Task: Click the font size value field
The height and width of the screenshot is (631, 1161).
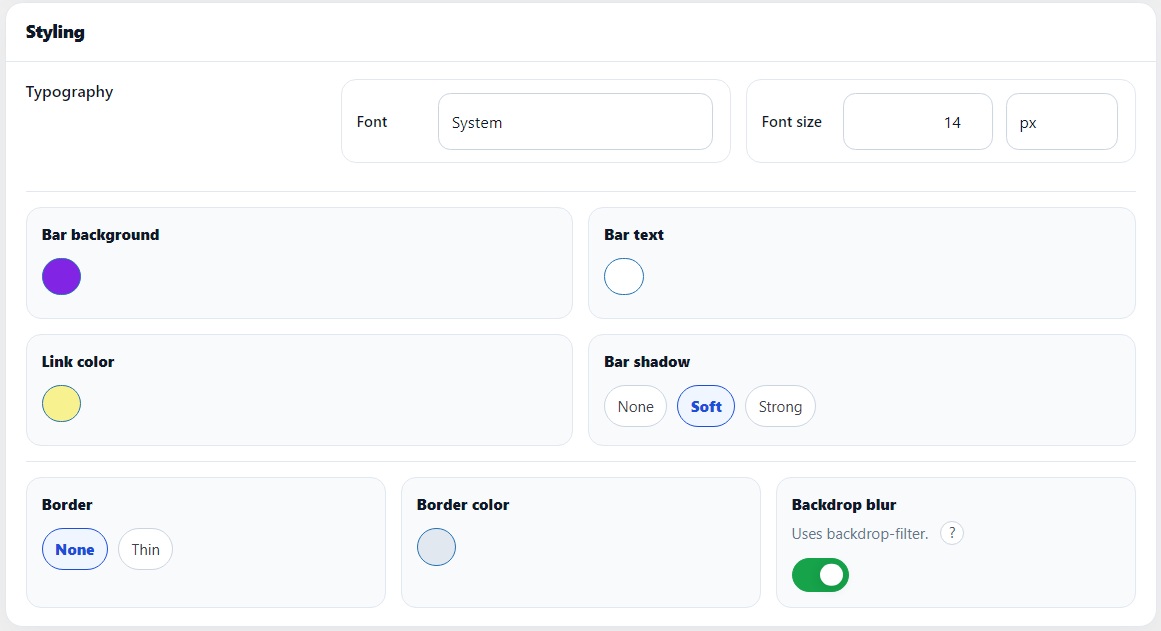Action: [x=917, y=121]
